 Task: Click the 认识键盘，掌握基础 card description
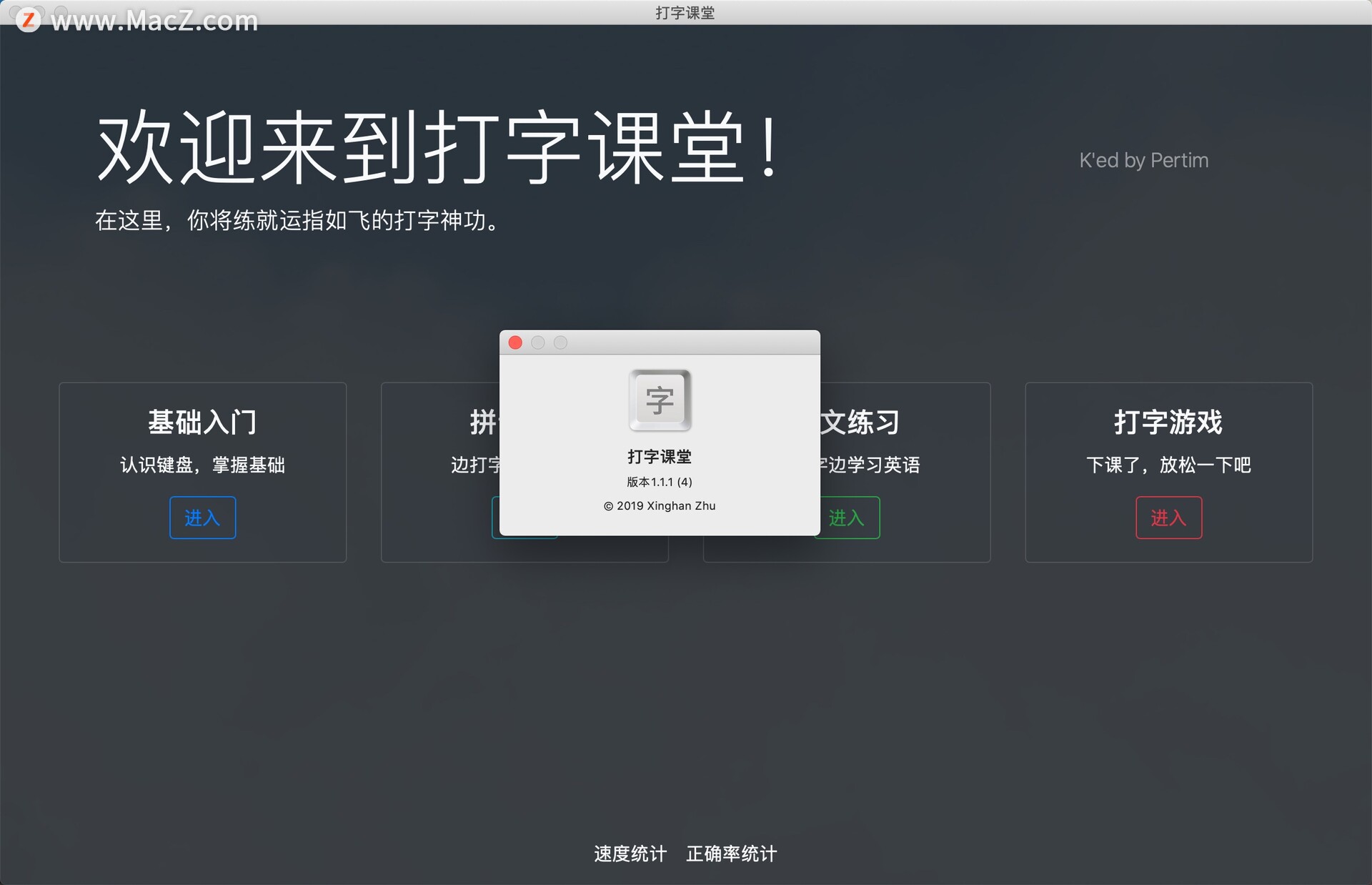coord(202,465)
